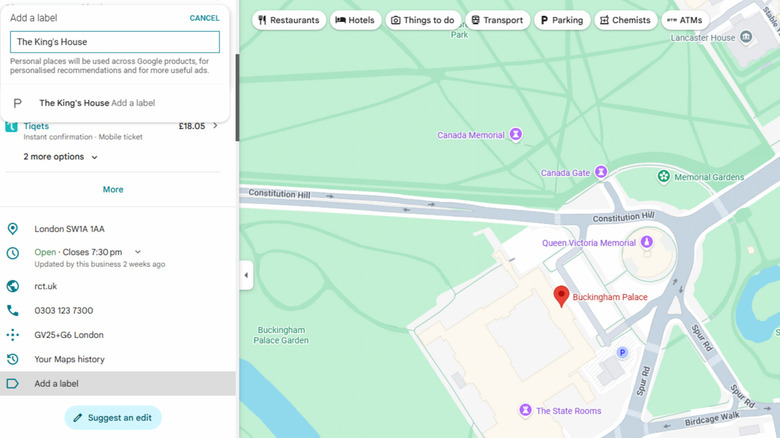780x438 pixels.
Task: Select 'The King's House Add a label' suggestion
Action: (x=114, y=103)
